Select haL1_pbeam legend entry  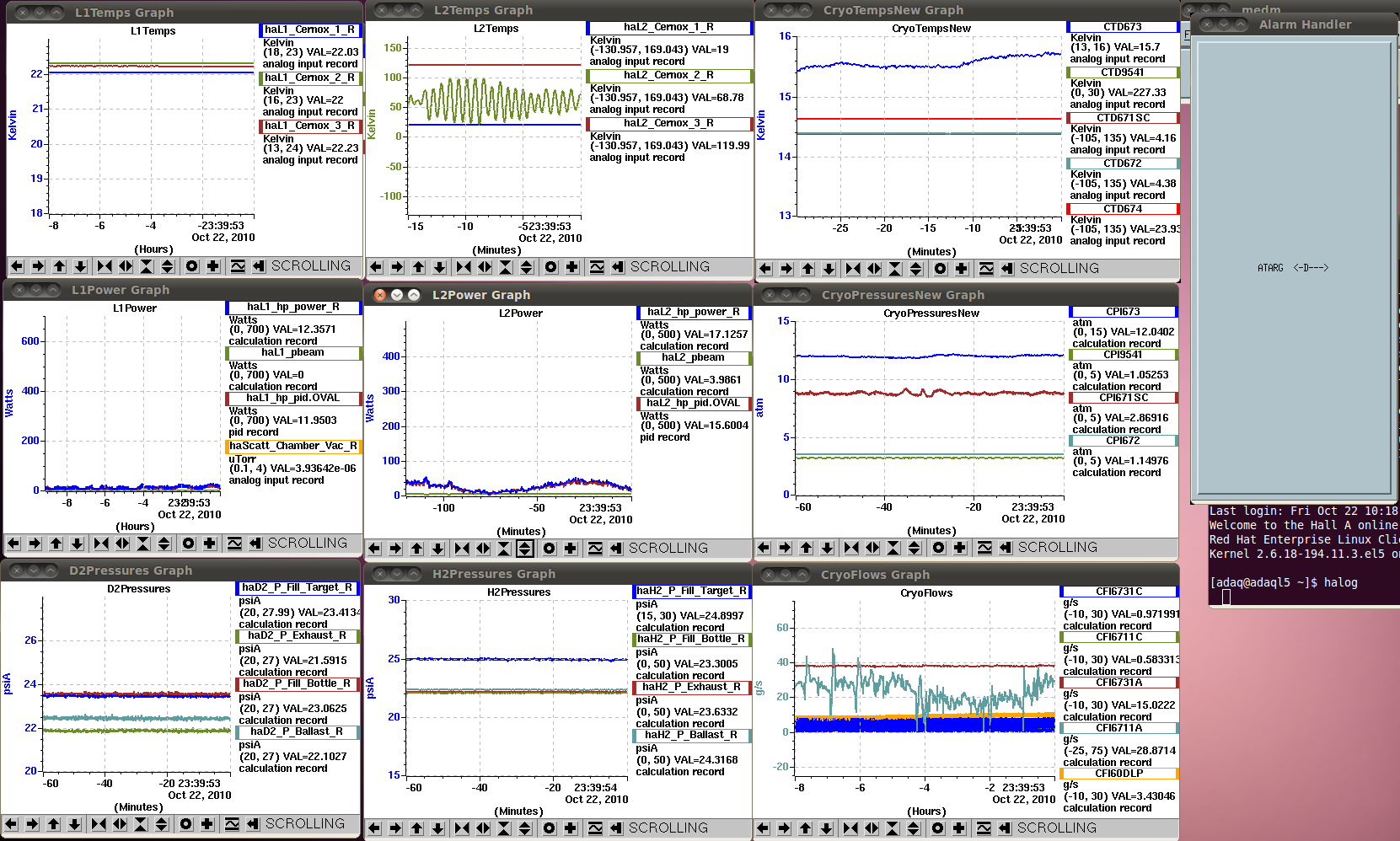point(293,353)
